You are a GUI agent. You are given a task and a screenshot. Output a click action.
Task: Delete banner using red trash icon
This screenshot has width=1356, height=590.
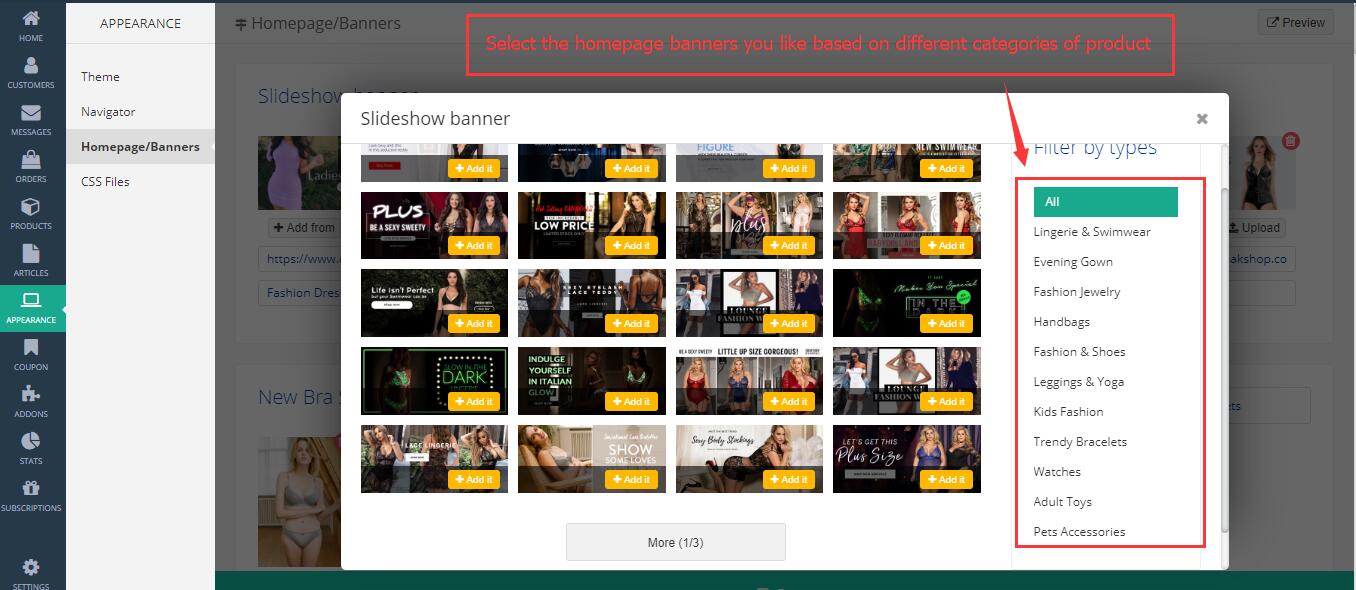(x=1290, y=141)
